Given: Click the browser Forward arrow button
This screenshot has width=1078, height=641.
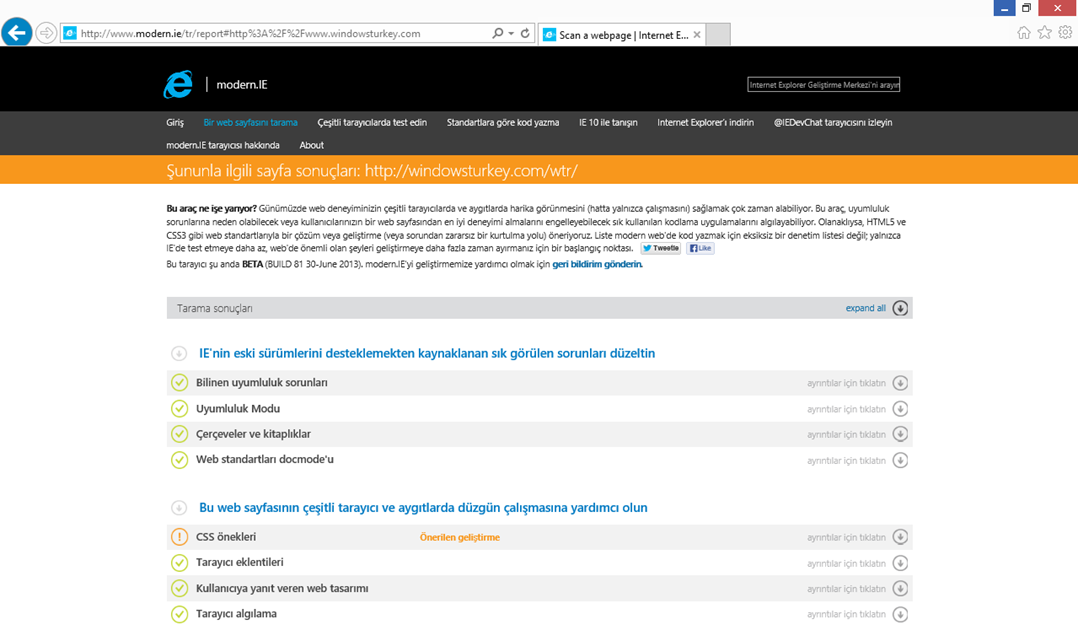Looking at the screenshot, I should [46, 33].
